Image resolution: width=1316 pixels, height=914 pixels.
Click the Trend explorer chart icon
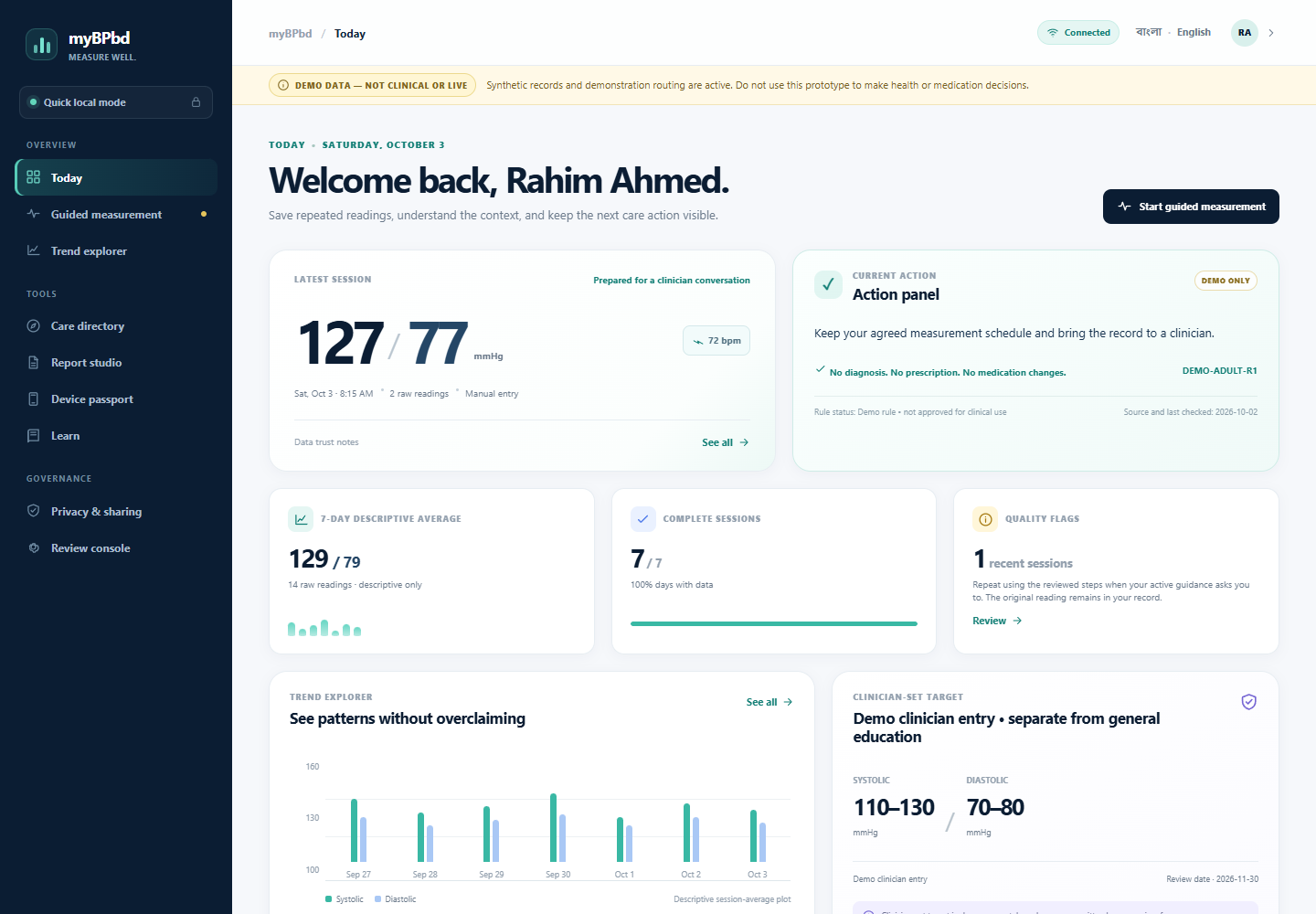pos(34,250)
